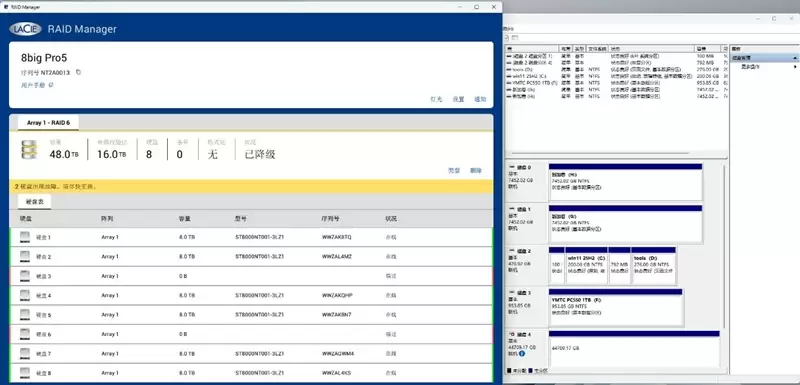Click the degraded status text in array summary
This screenshot has width=800, height=385.
tap(260, 154)
